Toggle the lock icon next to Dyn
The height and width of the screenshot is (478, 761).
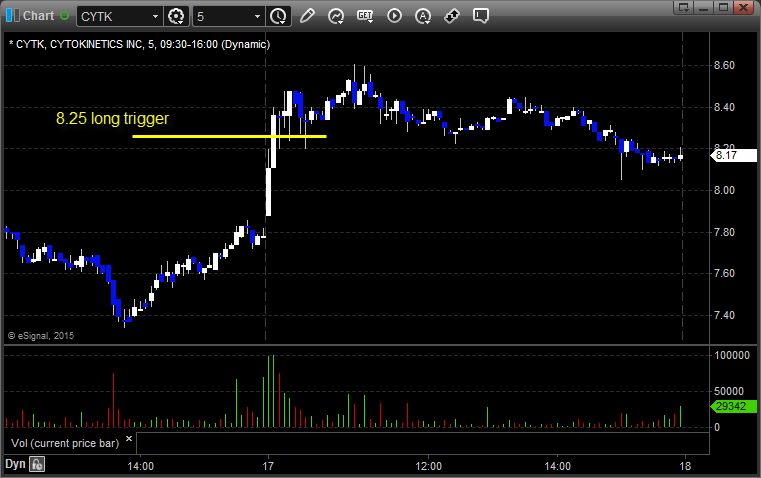click(x=37, y=464)
